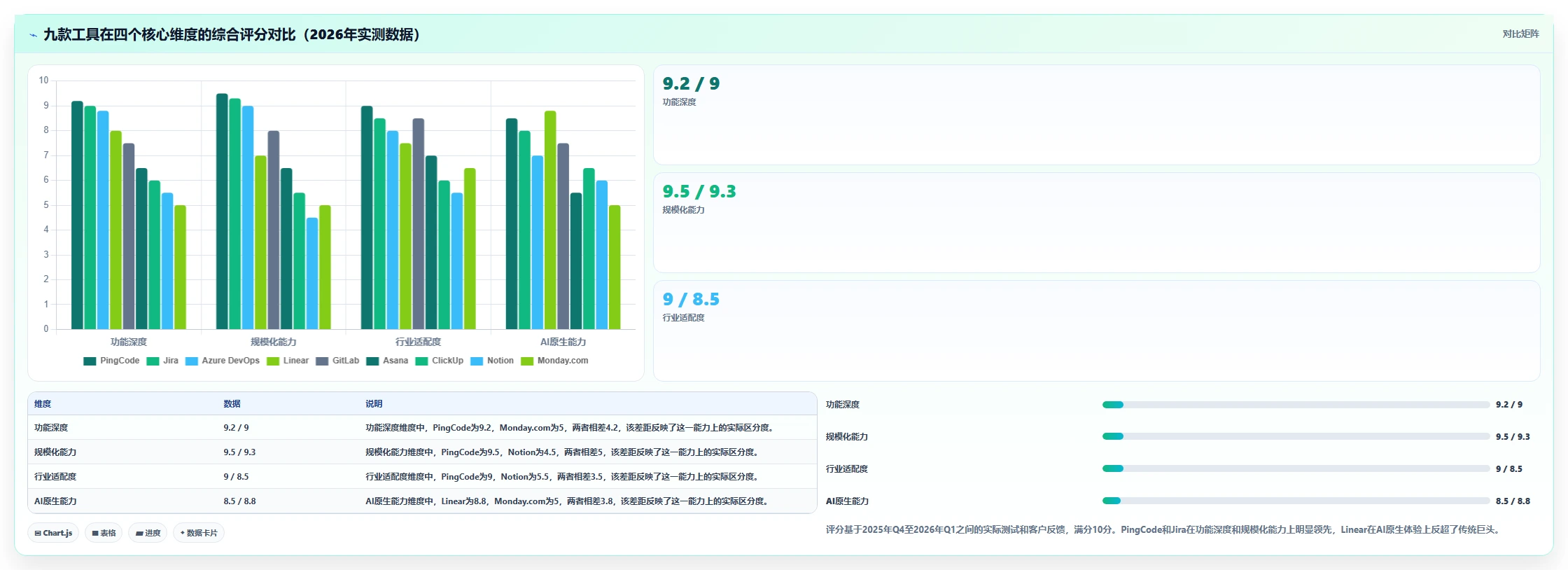This screenshot has width=1568, height=570.
Task: Select the 进度 tag chip
Action: tap(148, 533)
